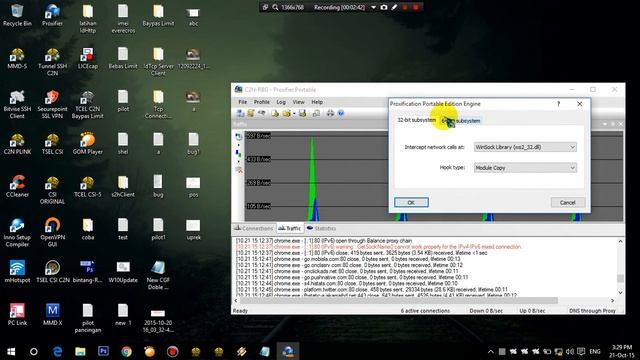
Task: Open Photoshop from the taskbar
Action: [103, 351]
